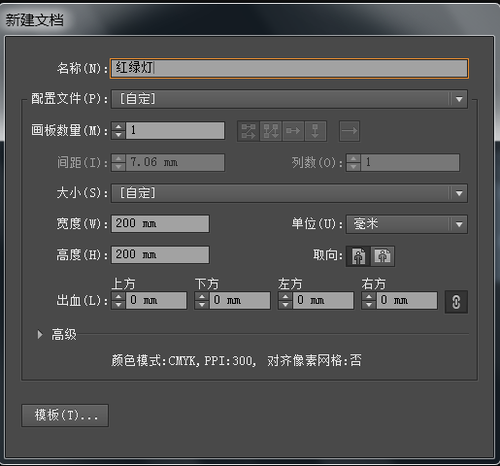500x466 pixels.
Task: Choose the landscape orientation icon
Action: (383, 256)
